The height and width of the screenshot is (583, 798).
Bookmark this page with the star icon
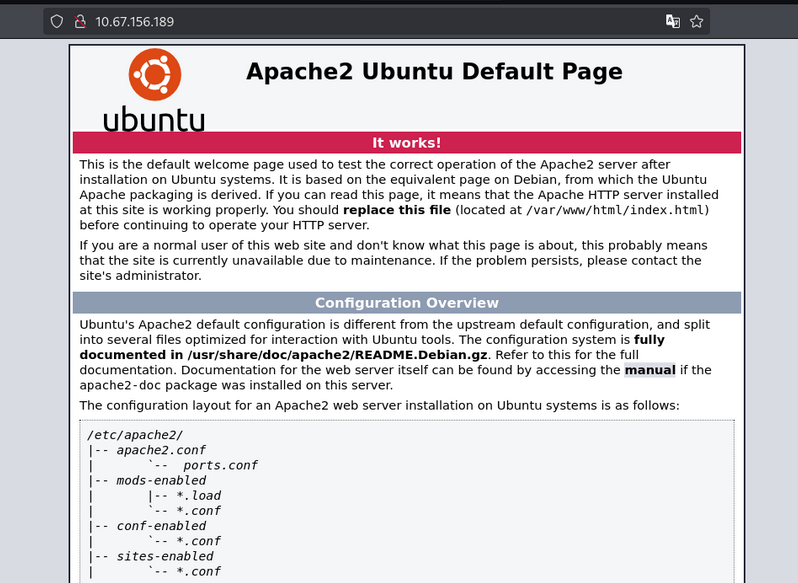(x=697, y=21)
